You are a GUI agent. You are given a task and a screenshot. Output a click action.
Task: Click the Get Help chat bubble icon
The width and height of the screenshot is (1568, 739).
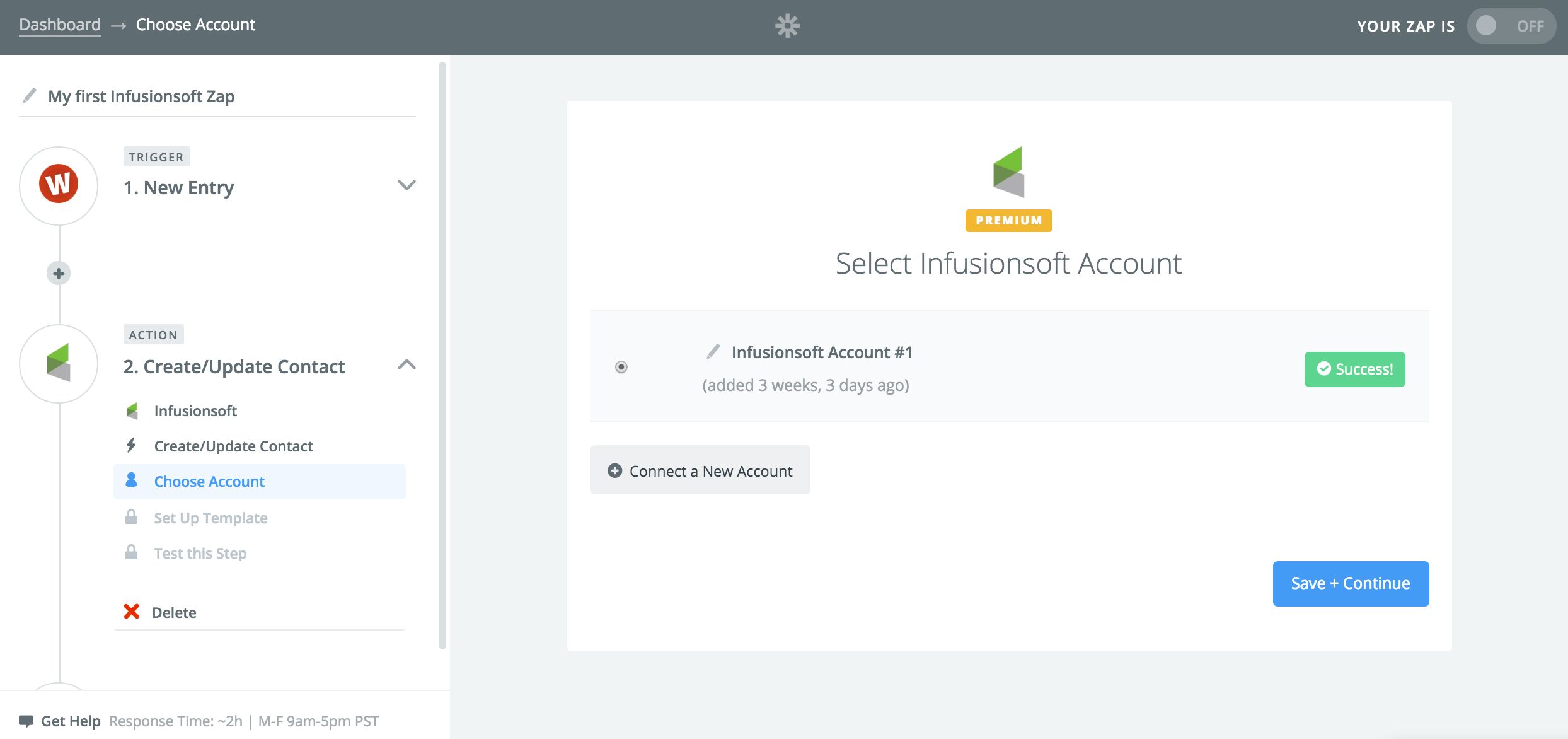click(x=26, y=720)
